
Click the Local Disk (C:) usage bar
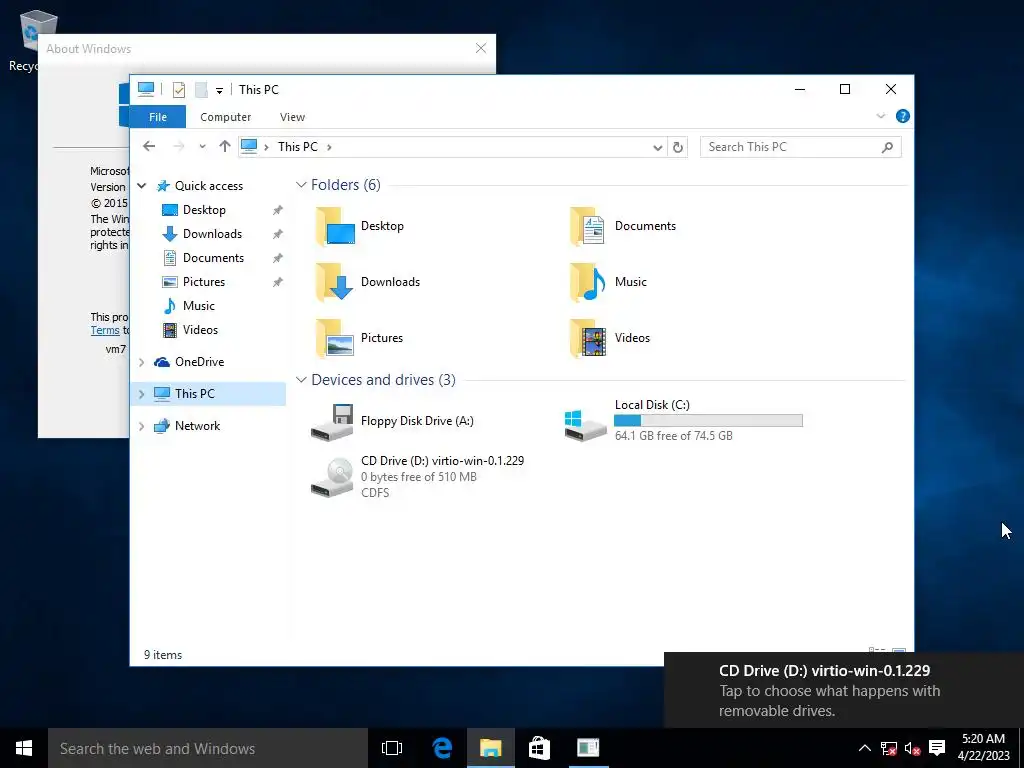[708, 421]
